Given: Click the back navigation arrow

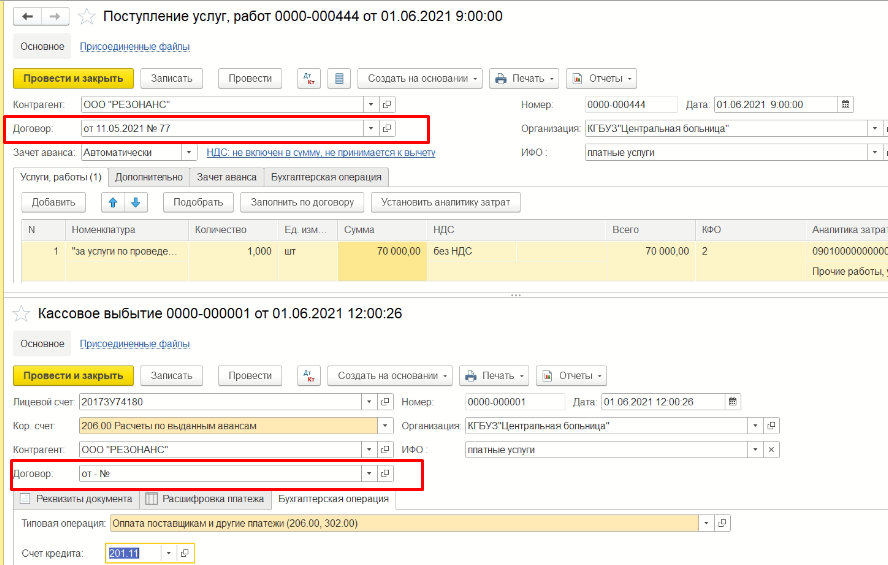Looking at the screenshot, I should (x=28, y=17).
